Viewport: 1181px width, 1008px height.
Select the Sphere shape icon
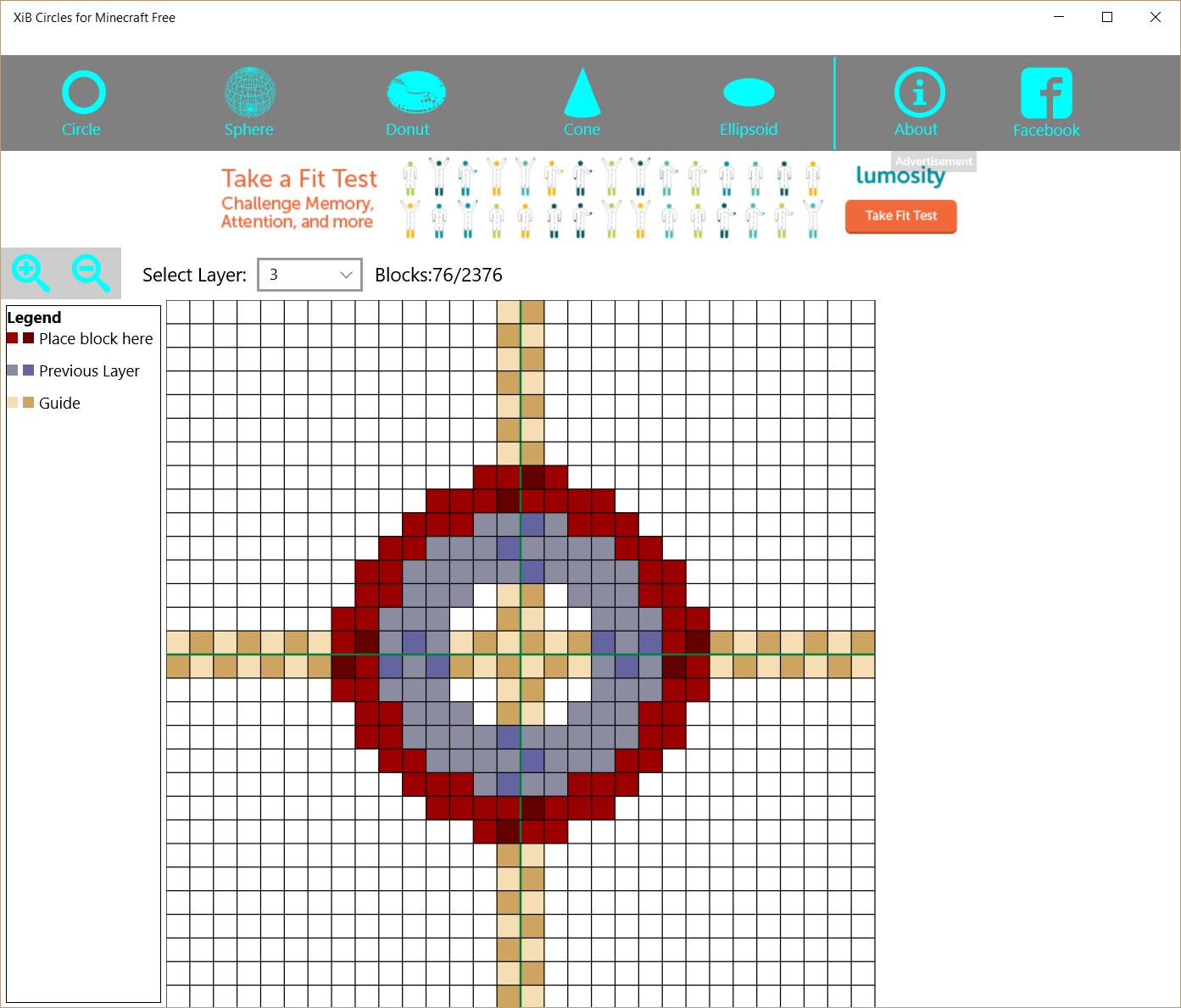pyautogui.click(x=249, y=92)
